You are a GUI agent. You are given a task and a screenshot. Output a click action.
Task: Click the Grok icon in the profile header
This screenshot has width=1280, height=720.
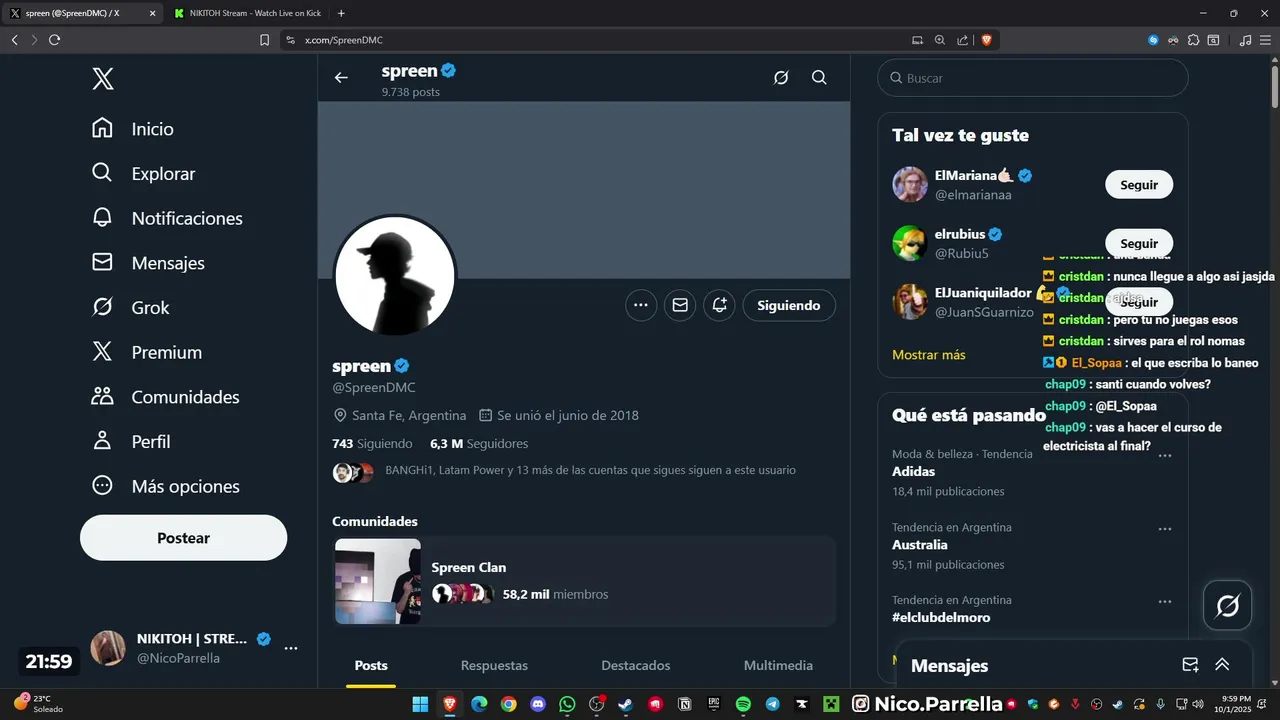[781, 78]
